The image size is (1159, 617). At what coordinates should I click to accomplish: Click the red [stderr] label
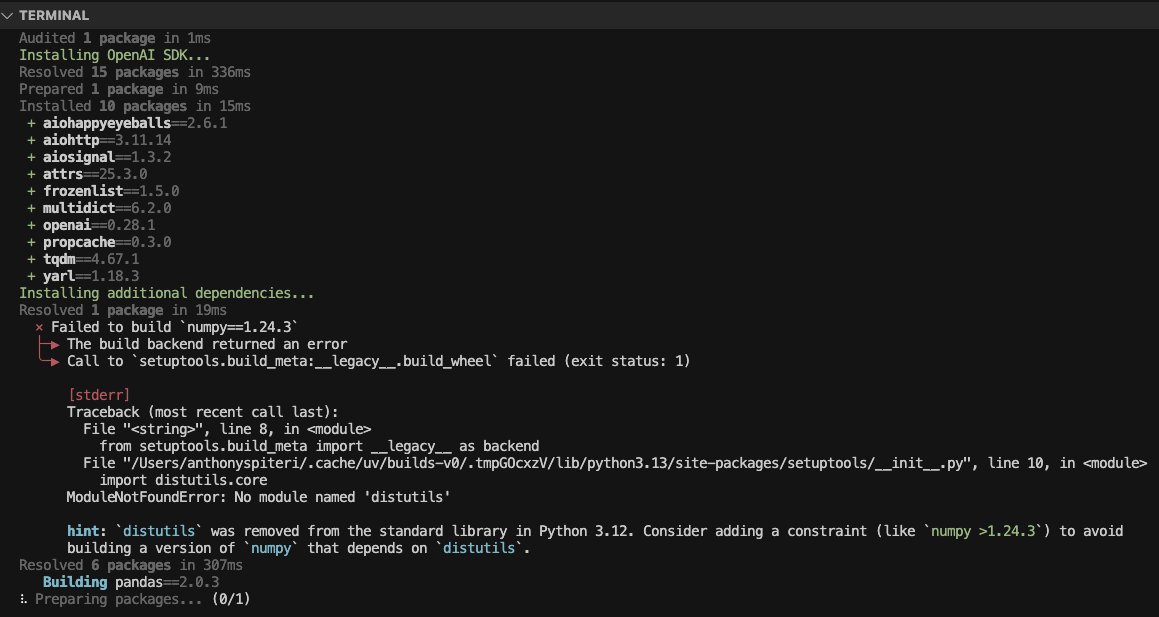click(x=99, y=395)
